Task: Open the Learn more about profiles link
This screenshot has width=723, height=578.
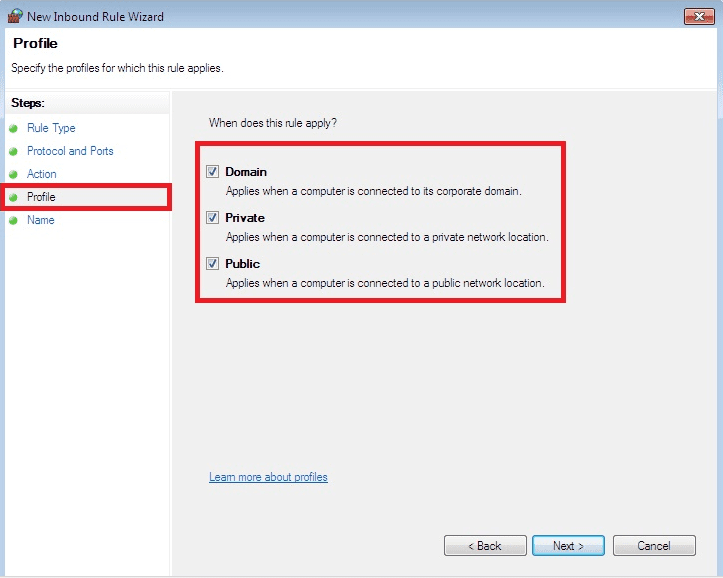Action: (268, 477)
